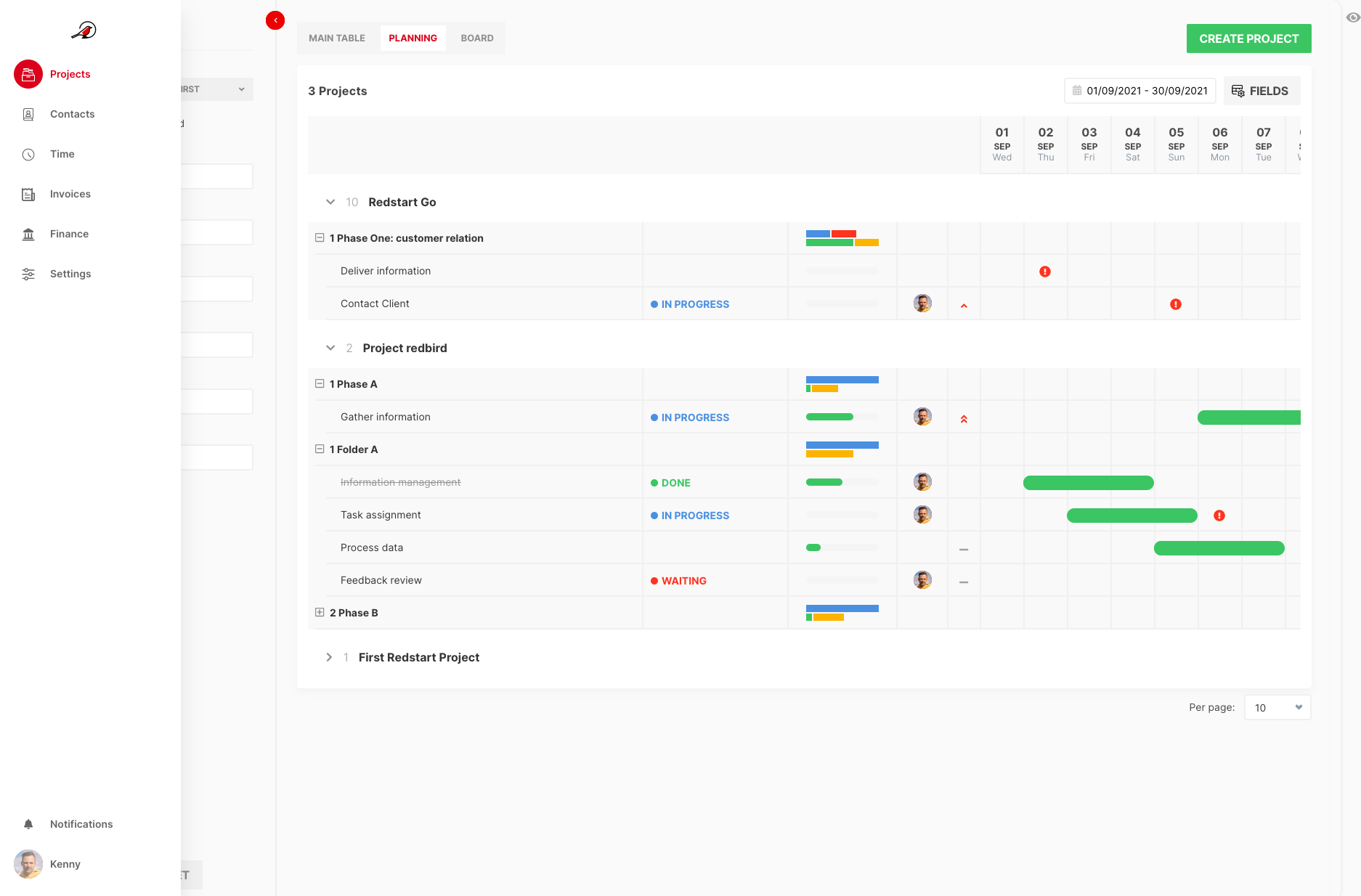Go to Time tracking page
The height and width of the screenshot is (896, 1361).
tap(62, 154)
